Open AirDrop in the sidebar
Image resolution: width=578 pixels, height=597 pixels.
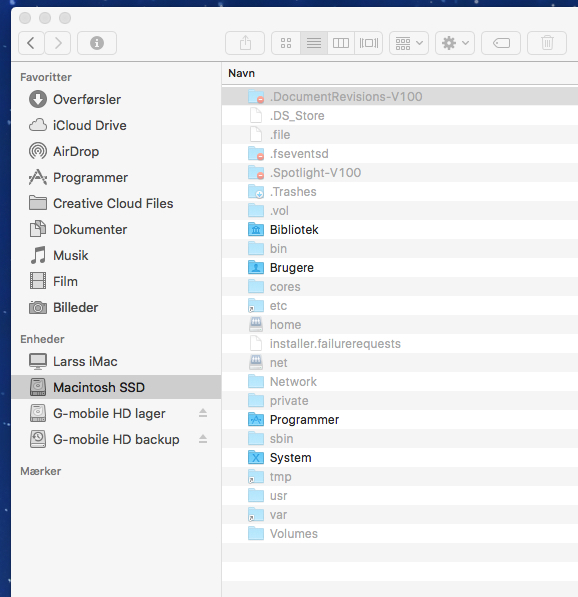(x=76, y=152)
